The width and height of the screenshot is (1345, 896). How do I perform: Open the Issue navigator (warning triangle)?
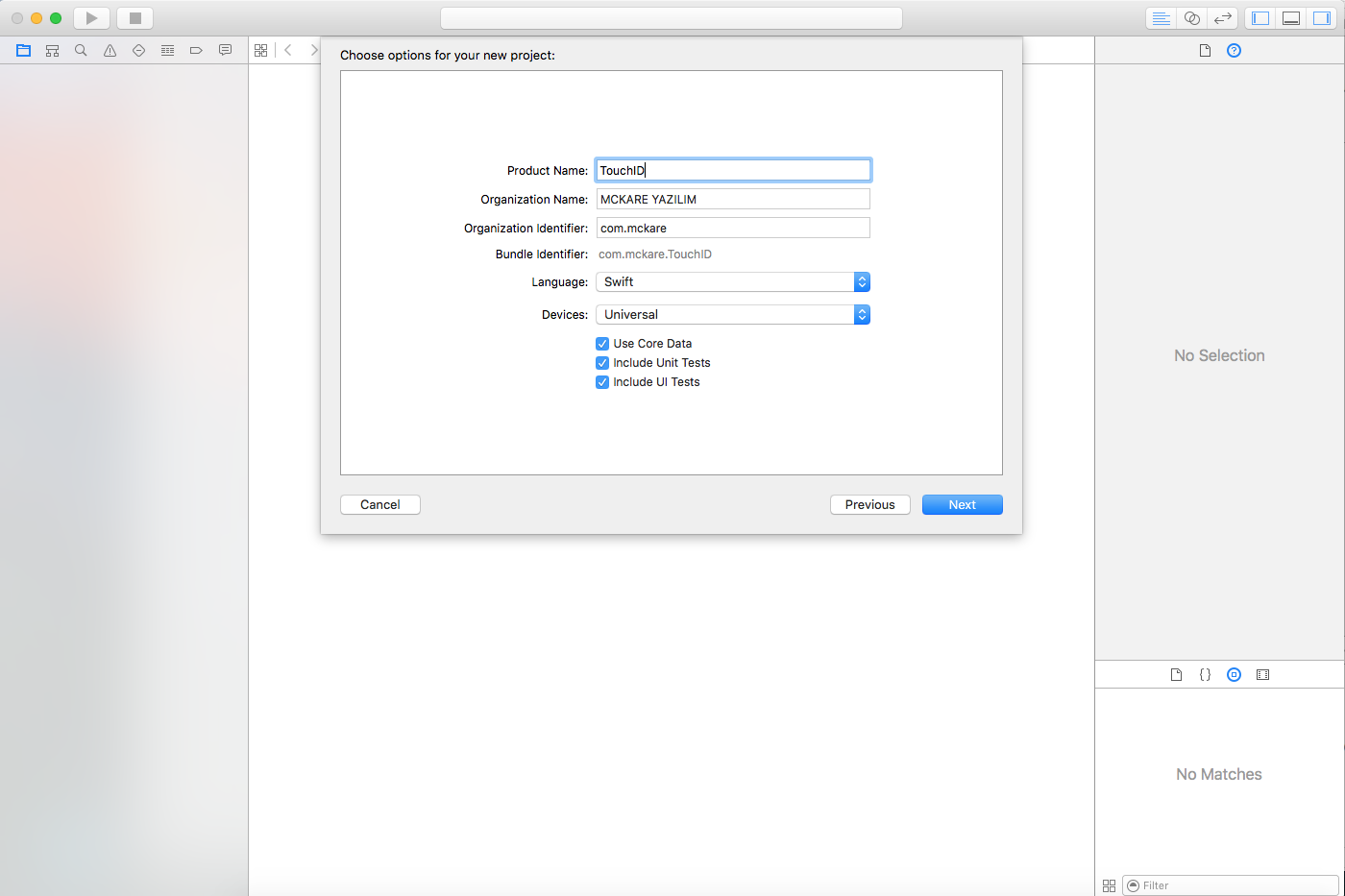click(x=110, y=50)
